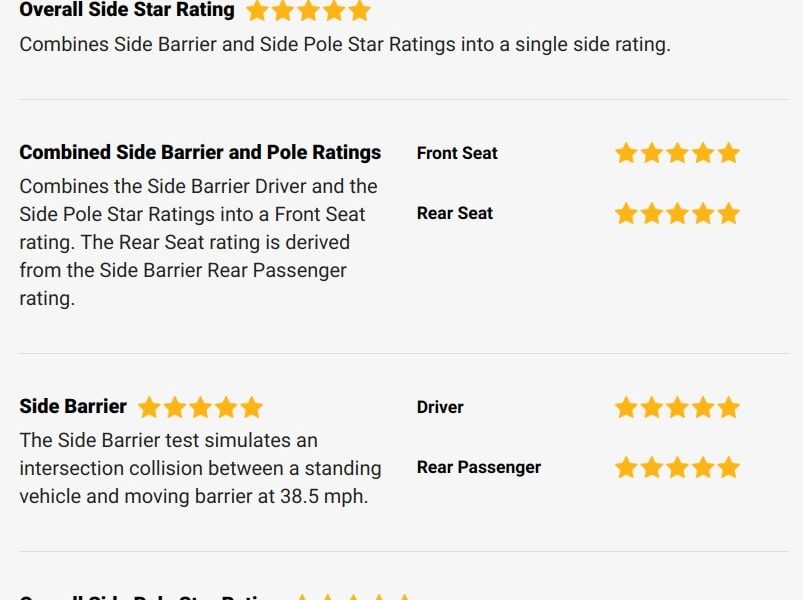Click the Front Seat label
Viewport: 803px width, 600px height.
457,153
